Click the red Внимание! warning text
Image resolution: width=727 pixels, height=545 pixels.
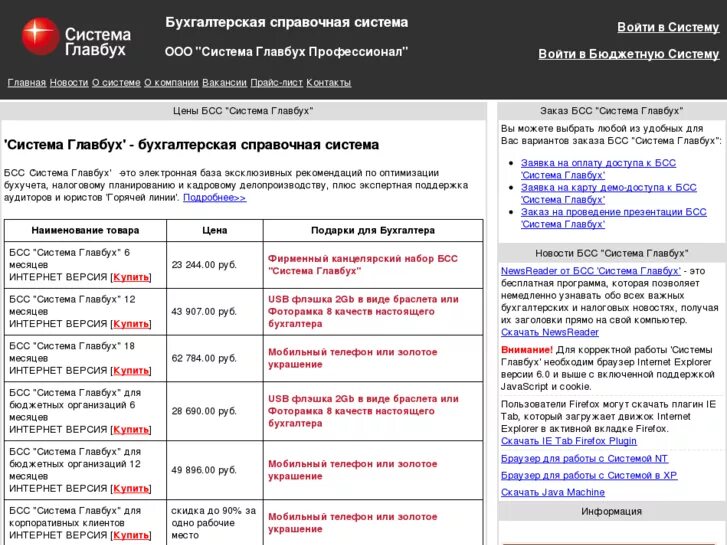pyautogui.click(x=527, y=350)
